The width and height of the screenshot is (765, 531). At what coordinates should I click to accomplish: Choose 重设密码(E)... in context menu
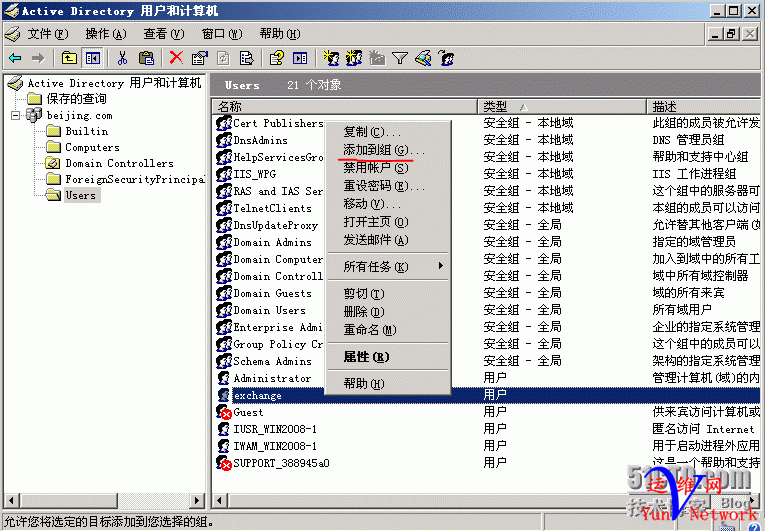[x=388, y=186]
